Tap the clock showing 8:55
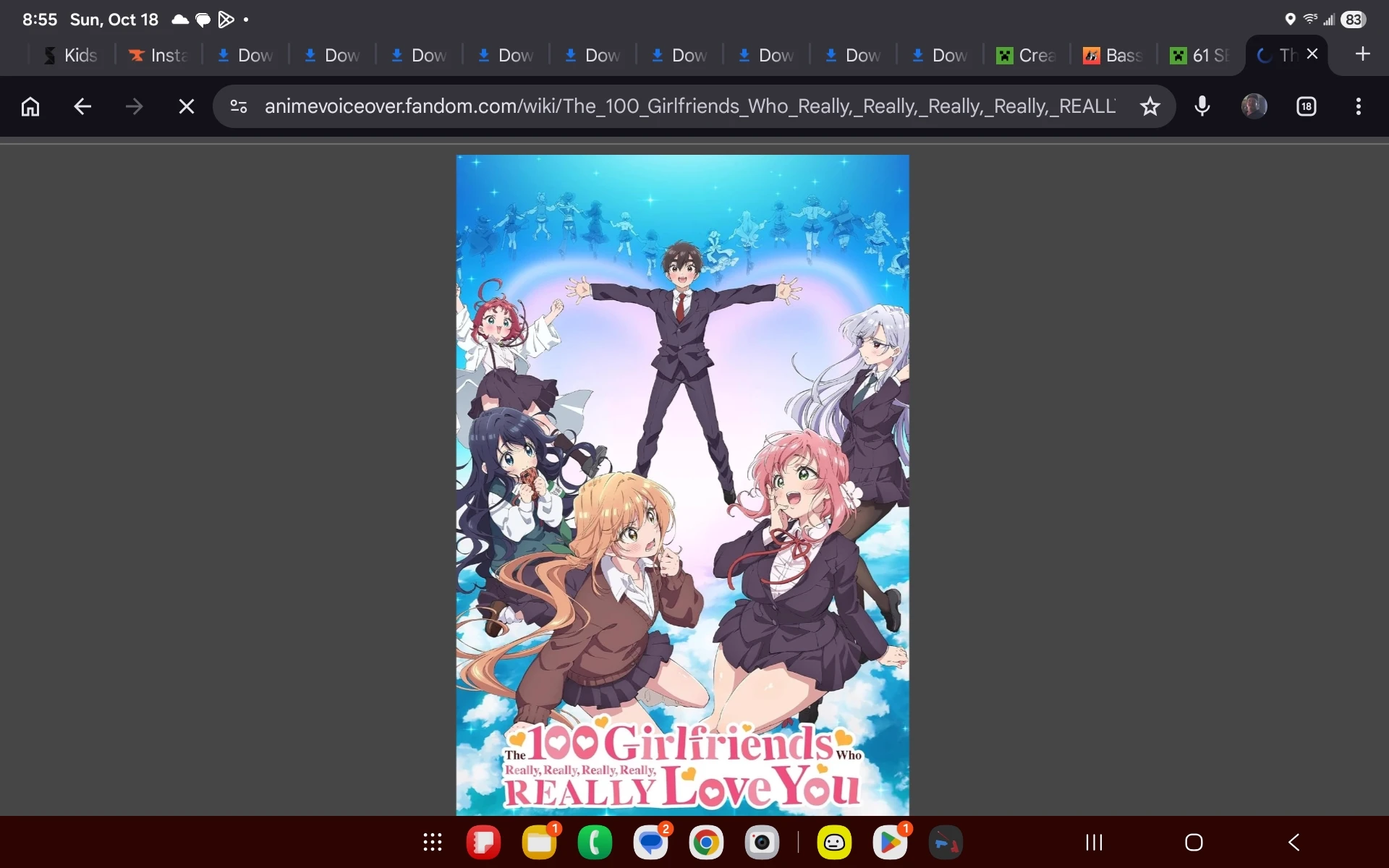Viewport: 1389px width, 868px height. pyautogui.click(x=40, y=20)
